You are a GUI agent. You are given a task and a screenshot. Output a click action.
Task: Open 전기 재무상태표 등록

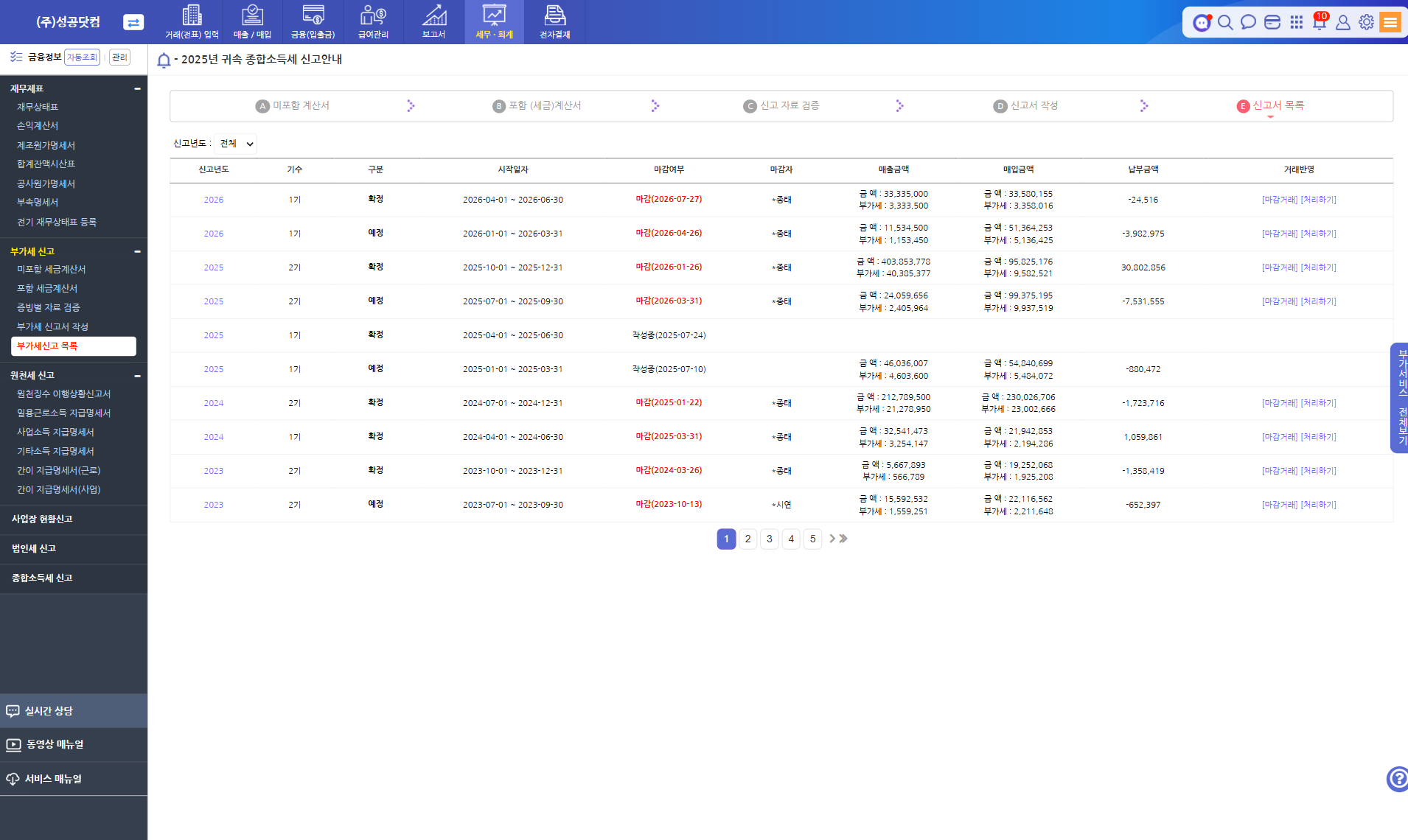coord(57,222)
